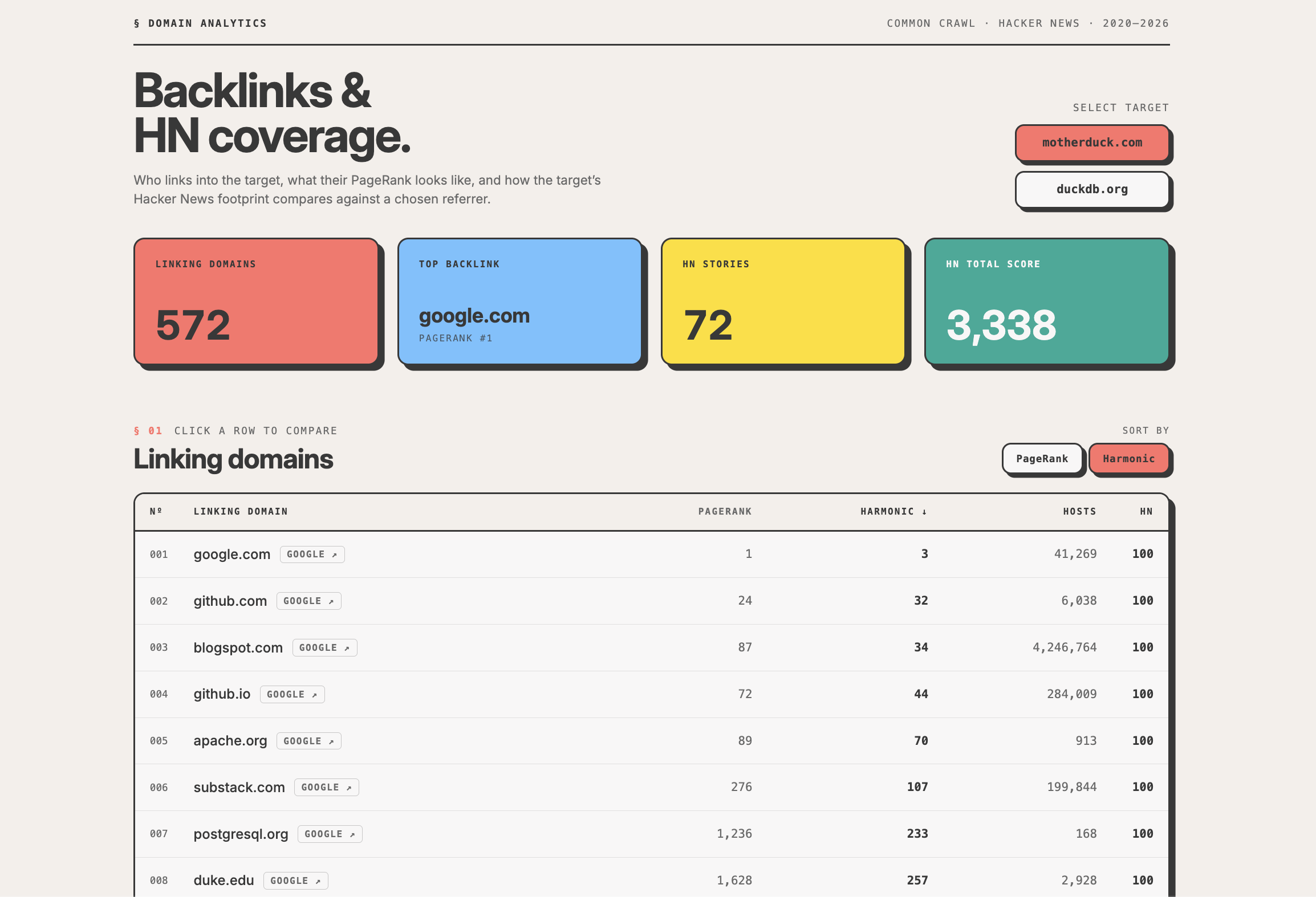Click the harmonic value 107

tap(917, 787)
